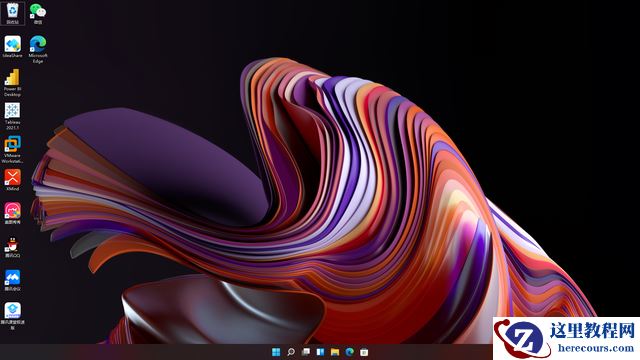Viewport: 640px width, 360px height.
Task: Select the Tableau 2021.1 desktop shortcut
Action: pyautogui.click(x=13, y=116)
